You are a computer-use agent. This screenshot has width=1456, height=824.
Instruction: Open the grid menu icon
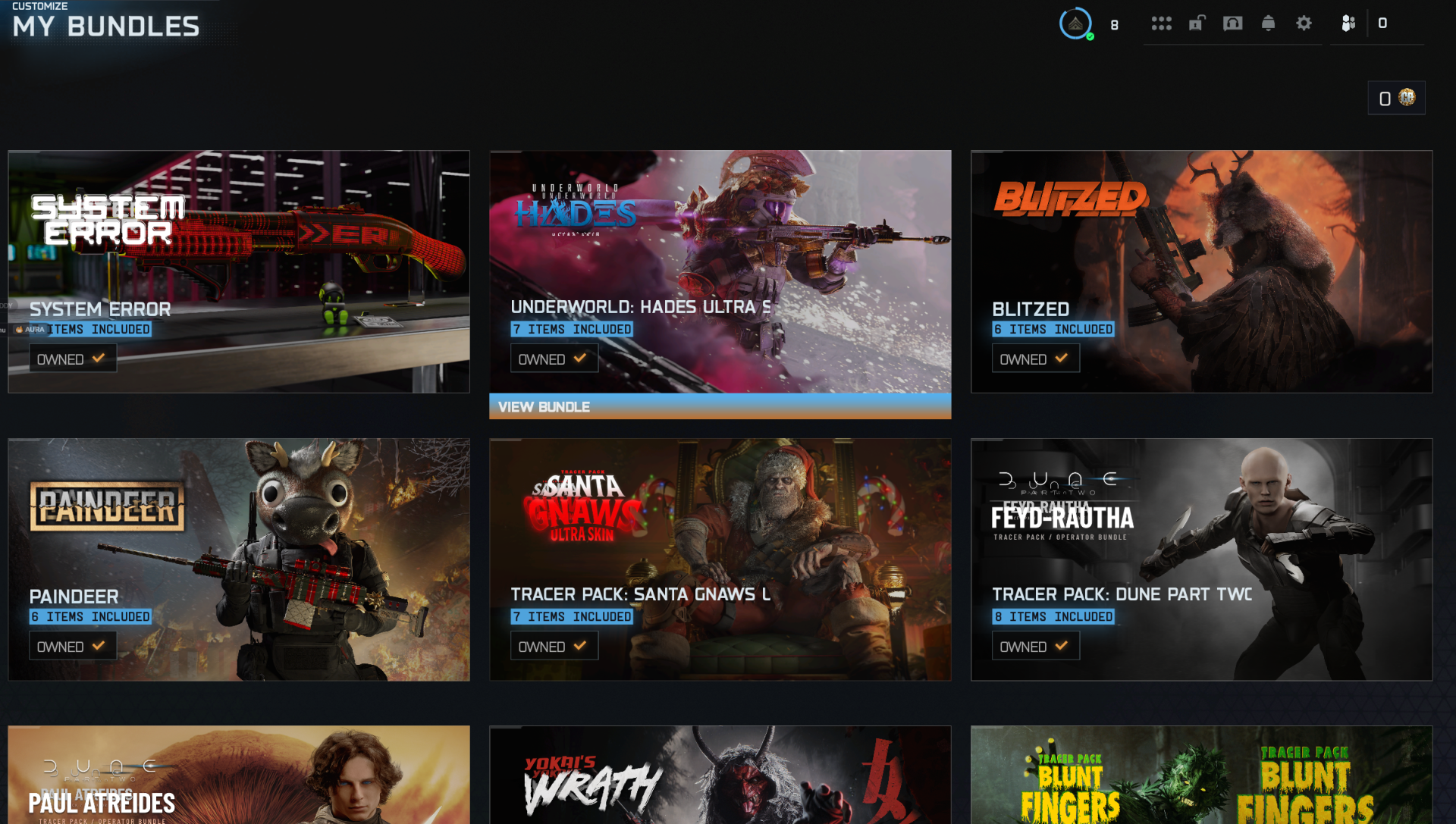point(1161,23)
